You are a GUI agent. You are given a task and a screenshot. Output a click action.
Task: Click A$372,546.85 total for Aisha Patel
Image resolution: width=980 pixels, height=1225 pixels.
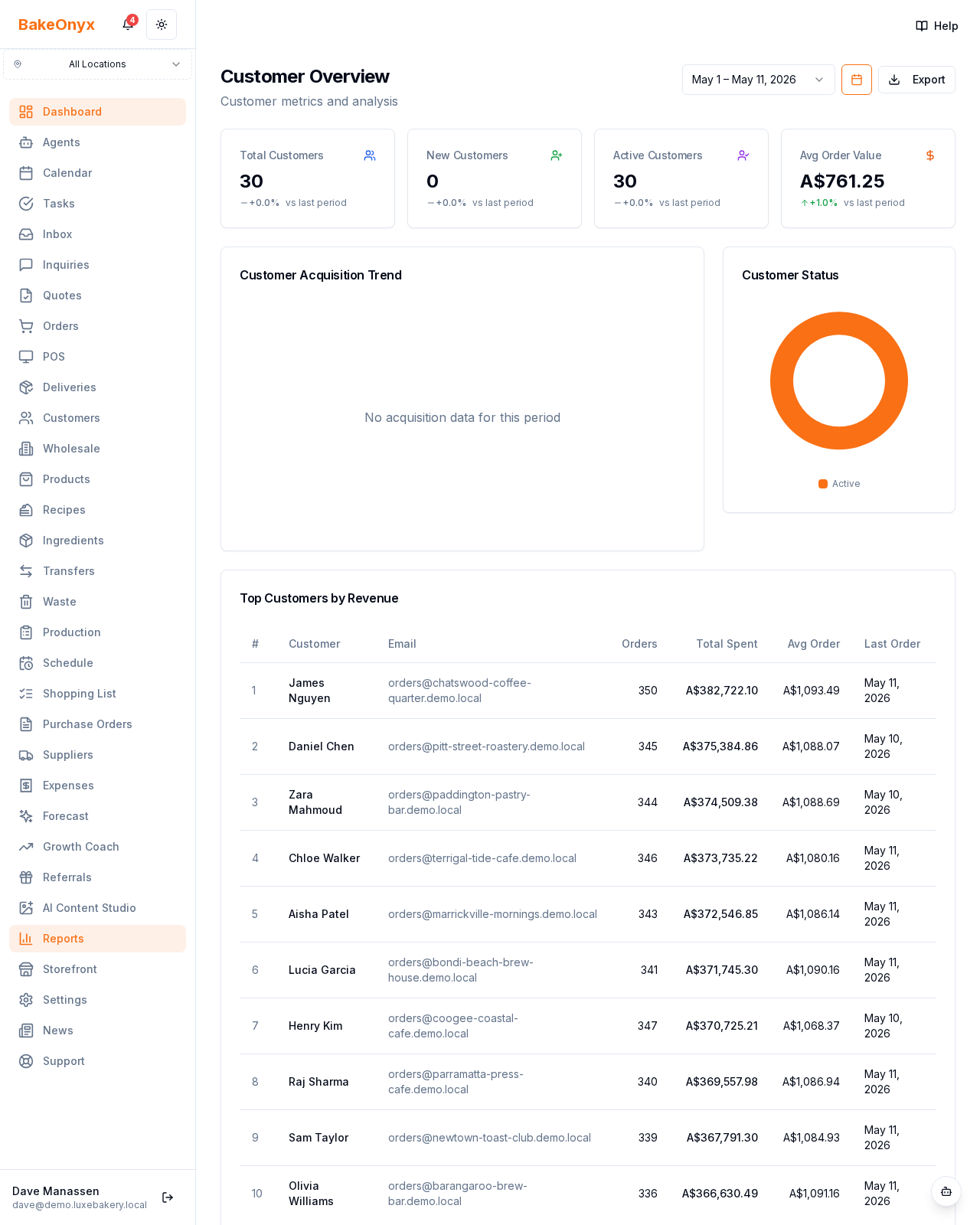point(720,914)
